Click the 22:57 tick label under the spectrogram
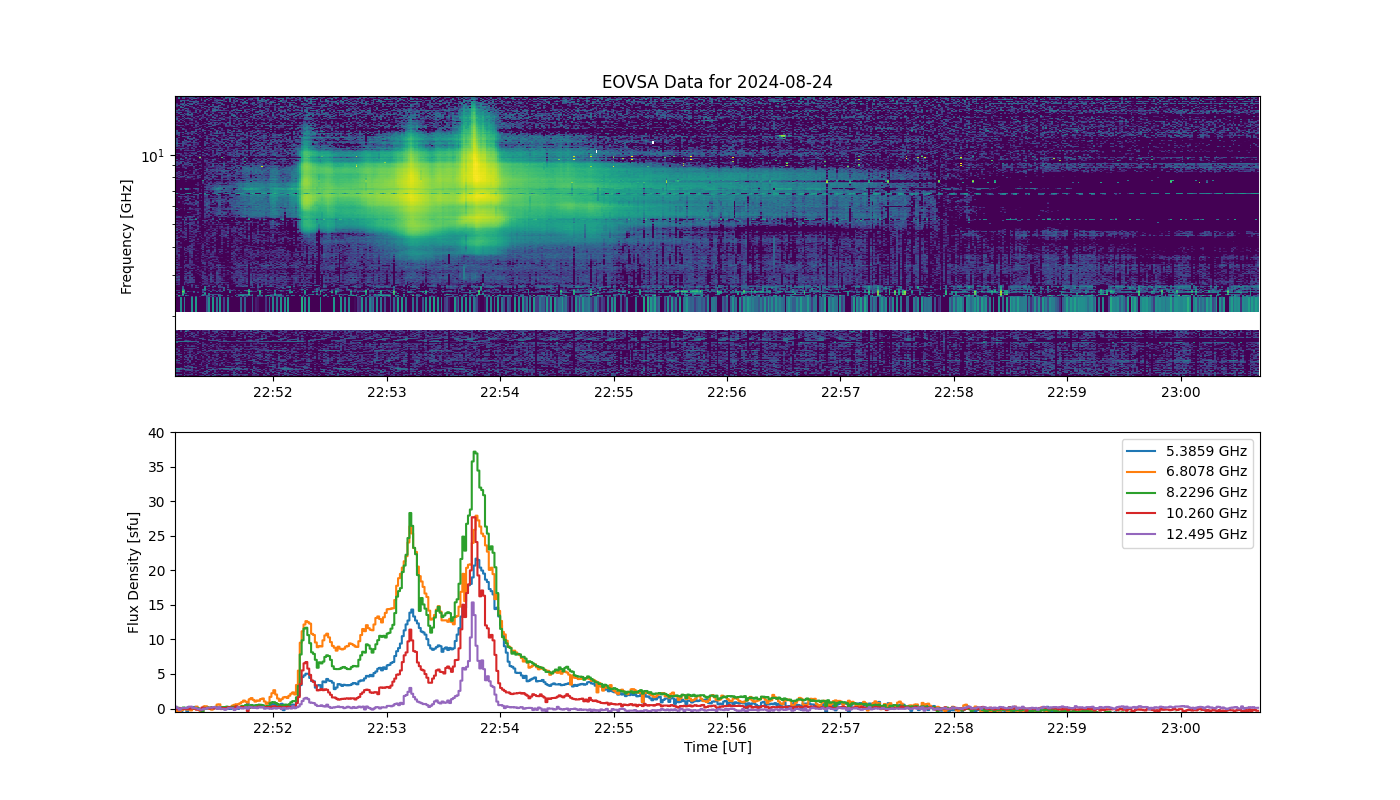 point(840,393)
